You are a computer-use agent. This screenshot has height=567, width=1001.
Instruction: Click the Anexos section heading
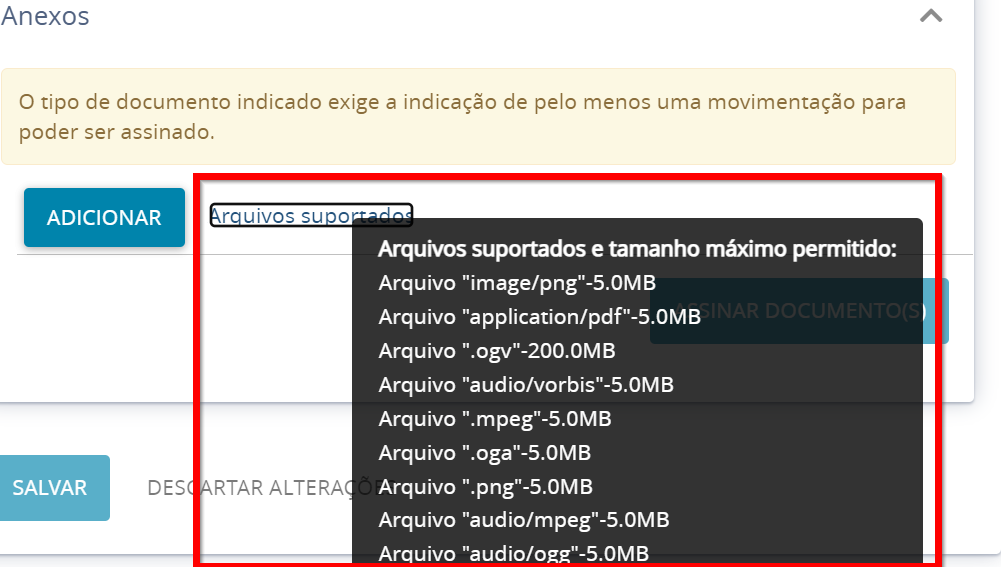point(46,16)
